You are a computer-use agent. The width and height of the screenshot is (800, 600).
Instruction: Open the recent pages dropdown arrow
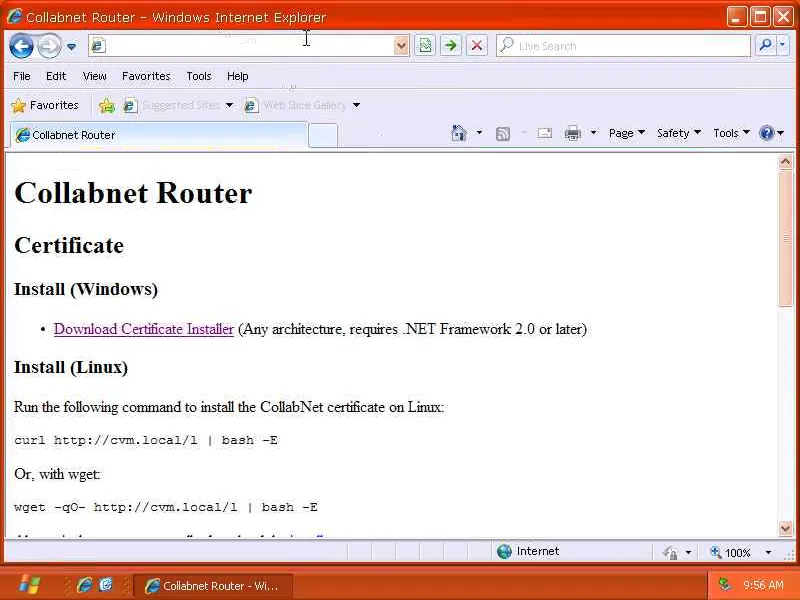[x=71, y=47]
